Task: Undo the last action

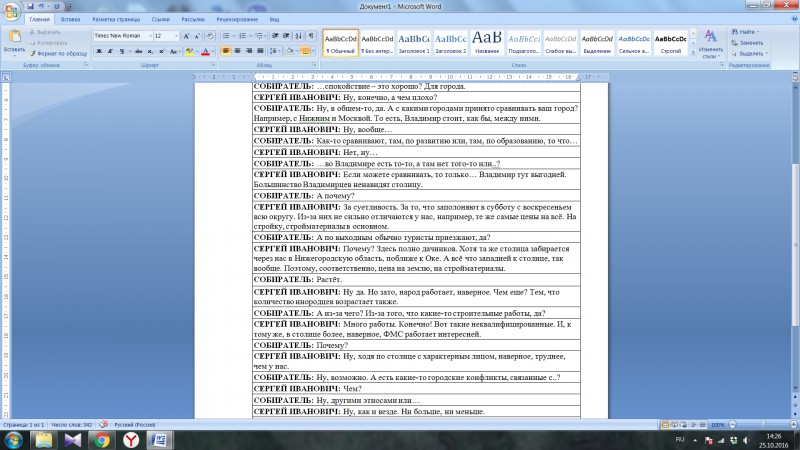Action: (41, 6)
